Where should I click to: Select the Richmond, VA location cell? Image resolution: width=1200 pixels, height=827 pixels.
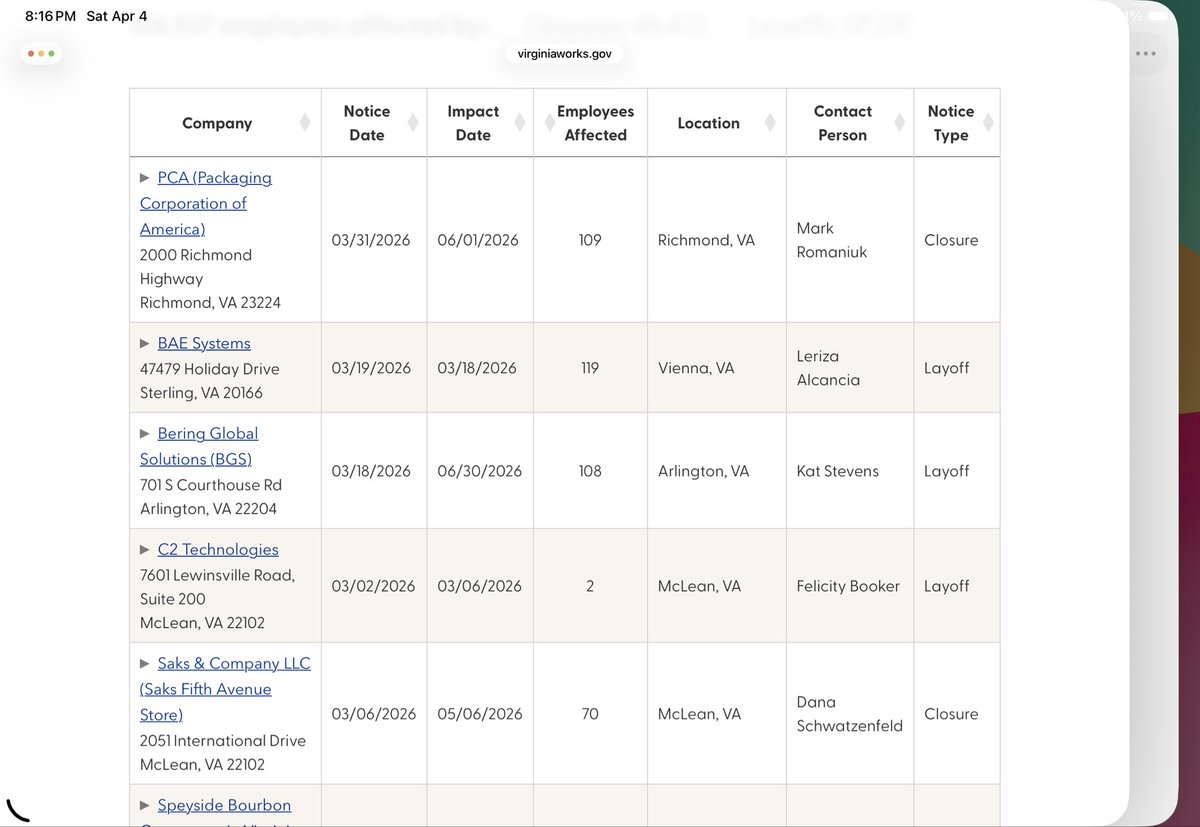pyautogui.click(x=706, y=240)
